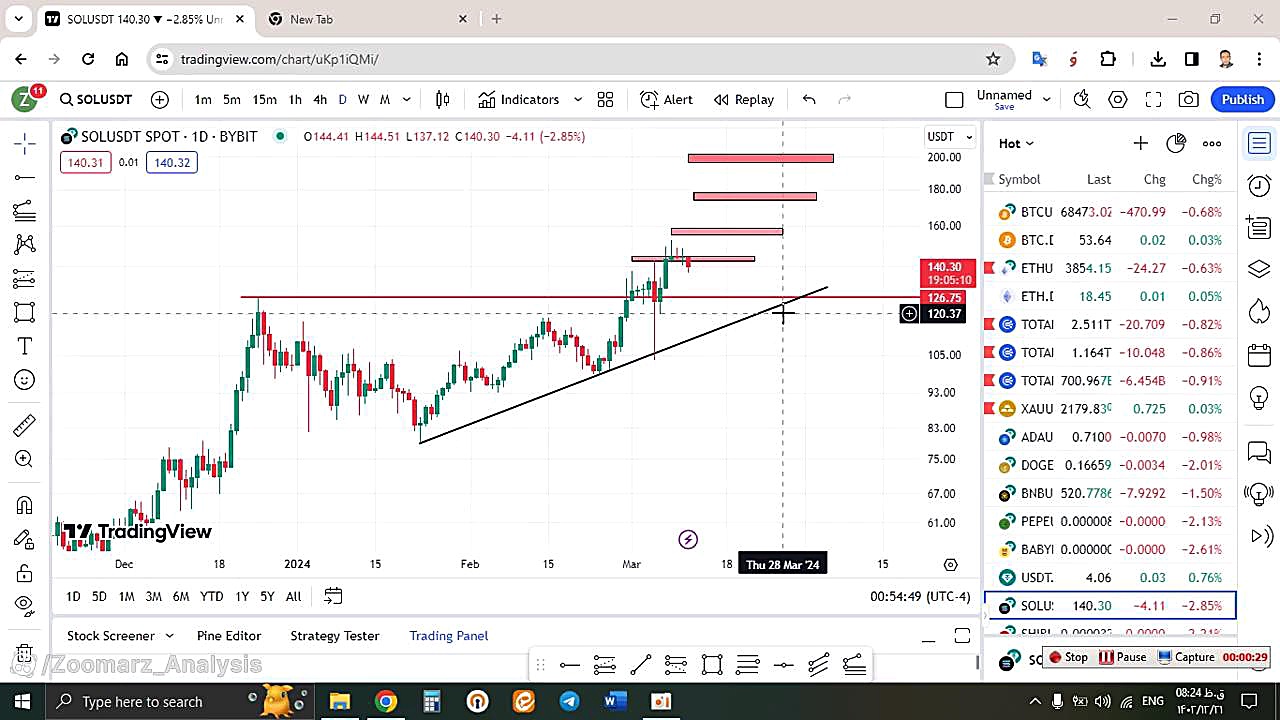This screenshot has width=1280, height=720.
Task: Activate the Zoom In tool
Action: (x=25, y=459)
